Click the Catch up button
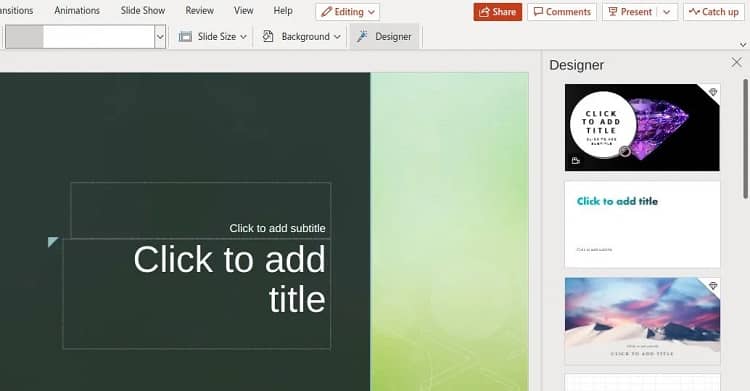This screenshot has height=391, width=750. 714,12
